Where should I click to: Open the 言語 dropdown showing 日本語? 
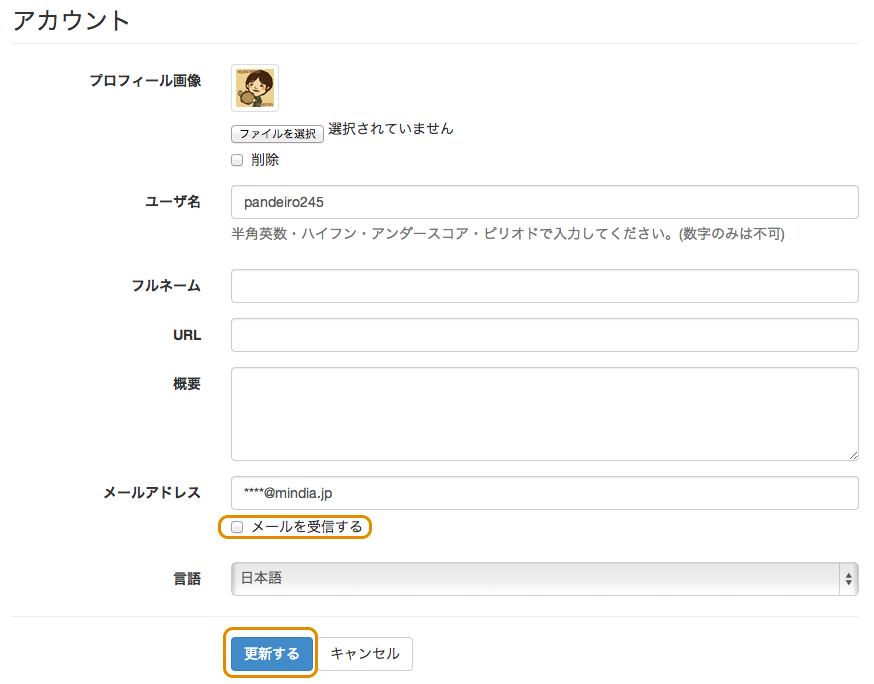pyautogui.click(x=544, y=578)
